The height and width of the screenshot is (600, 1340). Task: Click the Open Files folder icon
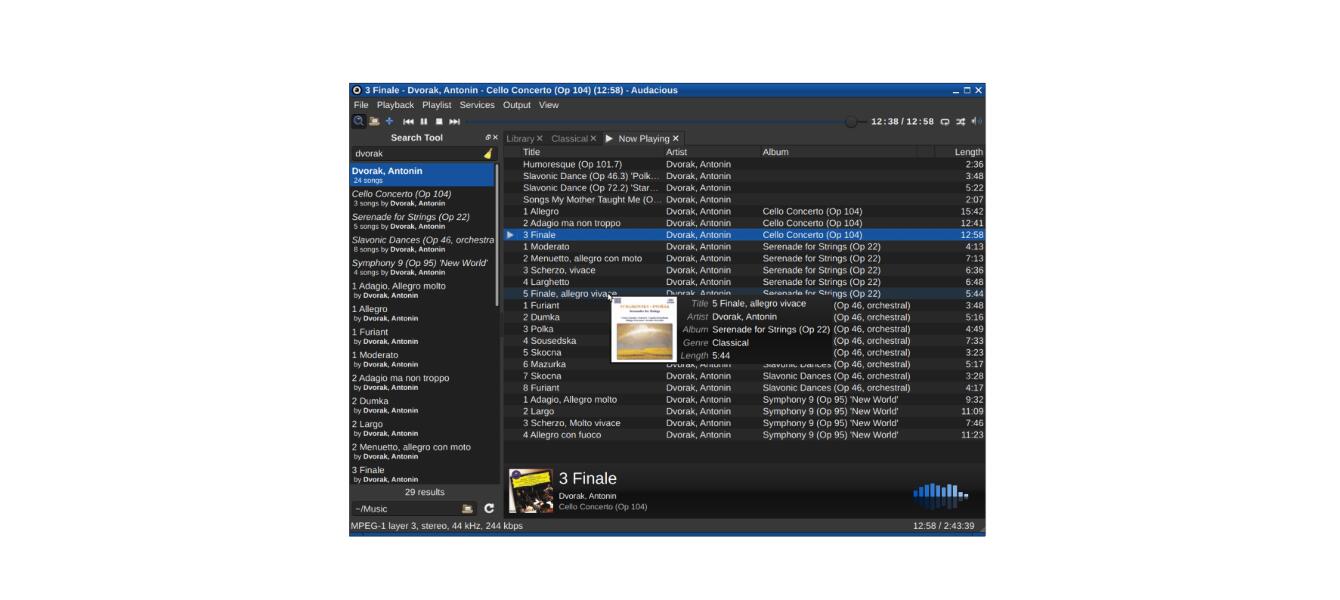(374, 121)
